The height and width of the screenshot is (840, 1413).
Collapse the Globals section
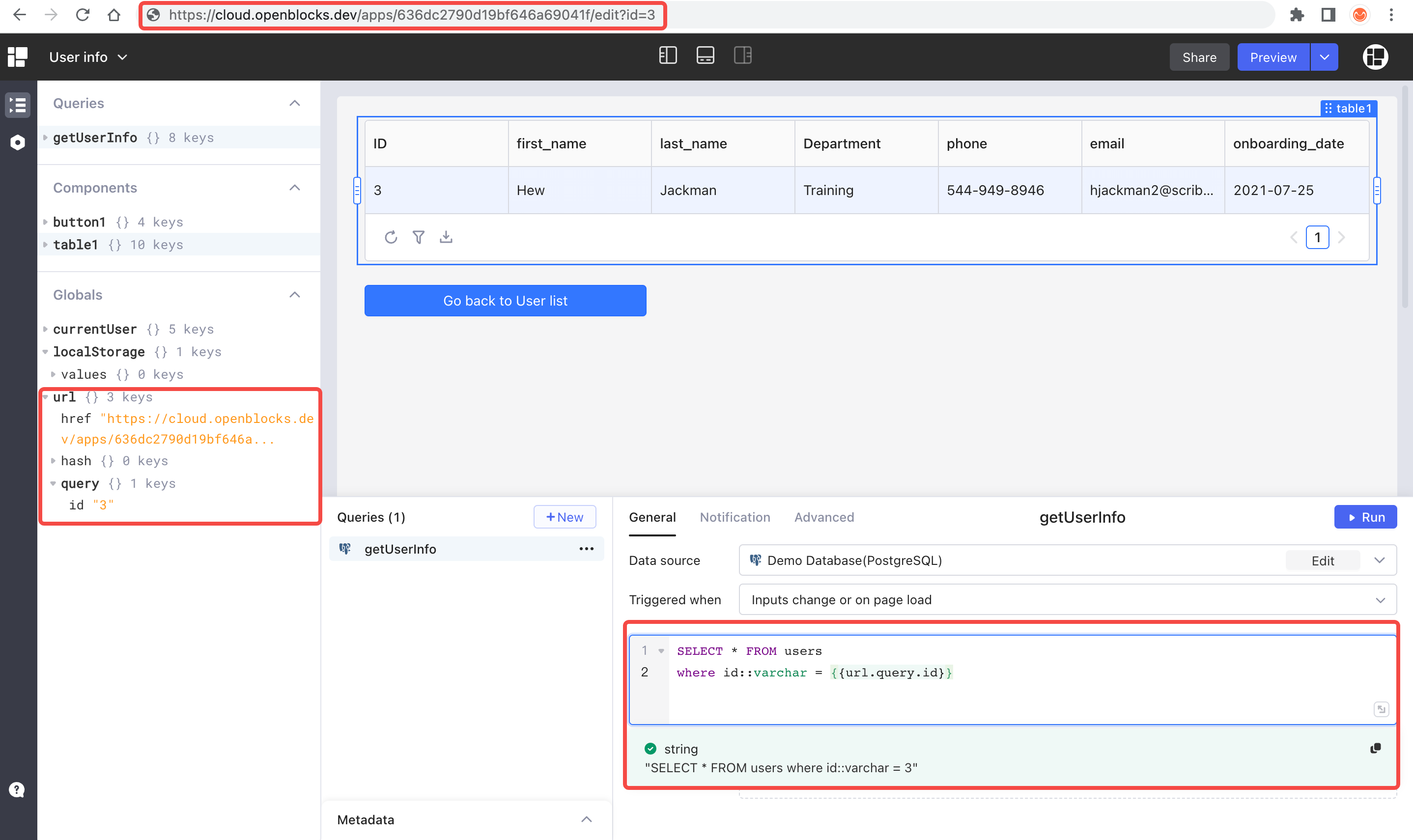click(x=295, y=295)
